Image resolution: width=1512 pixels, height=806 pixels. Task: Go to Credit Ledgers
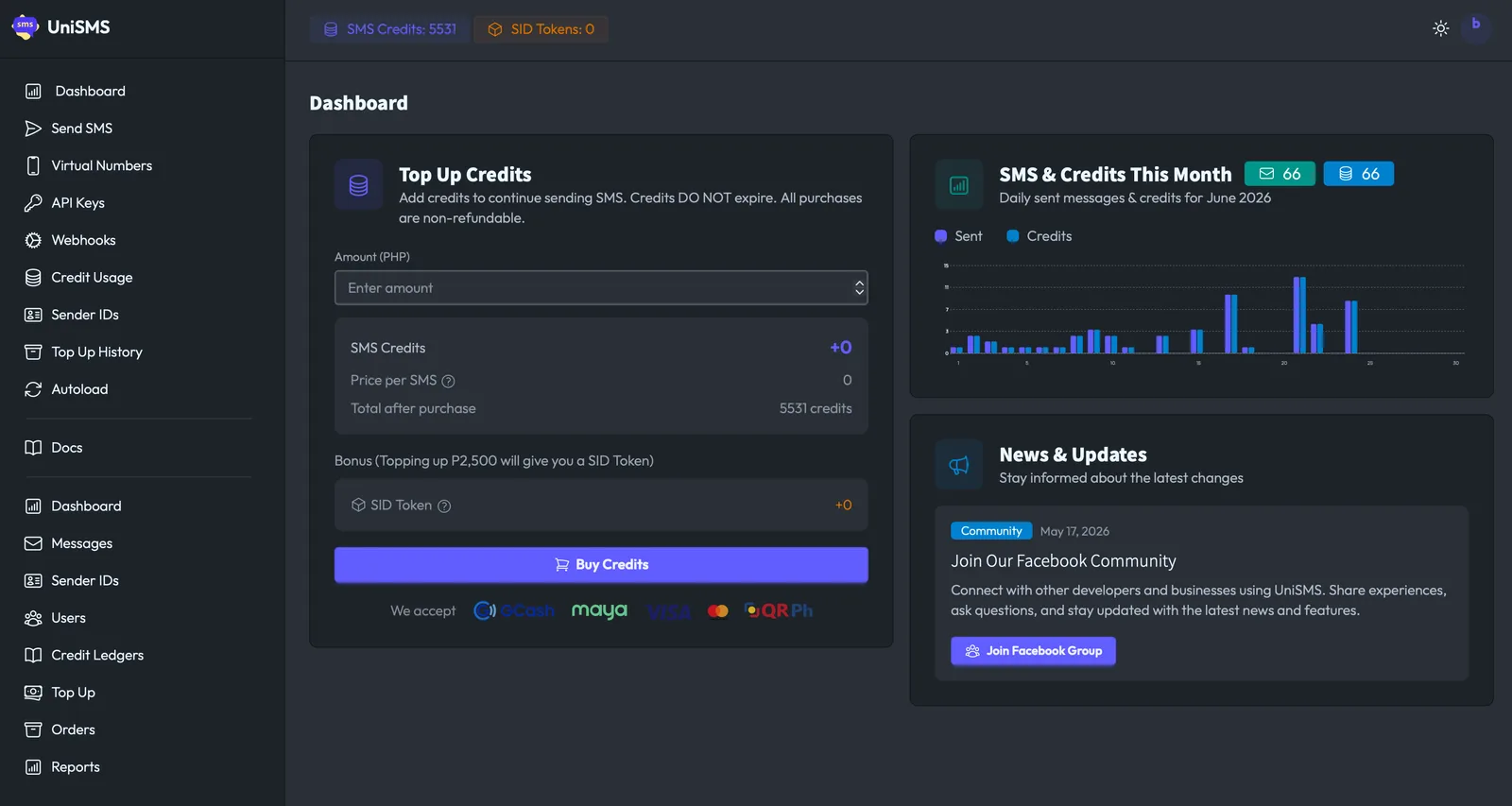click(x=85, y=656)
